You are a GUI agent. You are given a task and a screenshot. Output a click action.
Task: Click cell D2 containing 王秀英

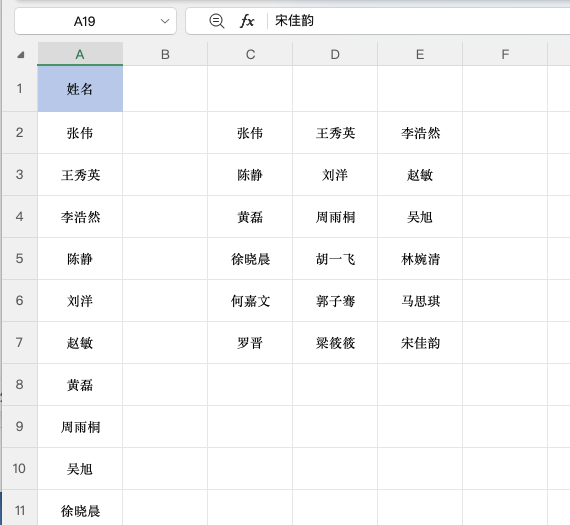tap(335, 133)
